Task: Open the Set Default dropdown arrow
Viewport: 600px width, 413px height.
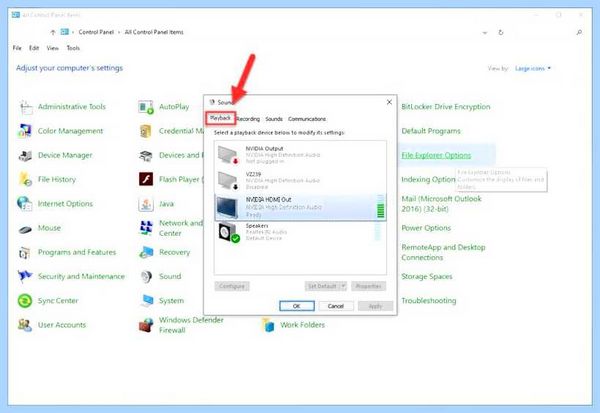Action: pos(343,286)
